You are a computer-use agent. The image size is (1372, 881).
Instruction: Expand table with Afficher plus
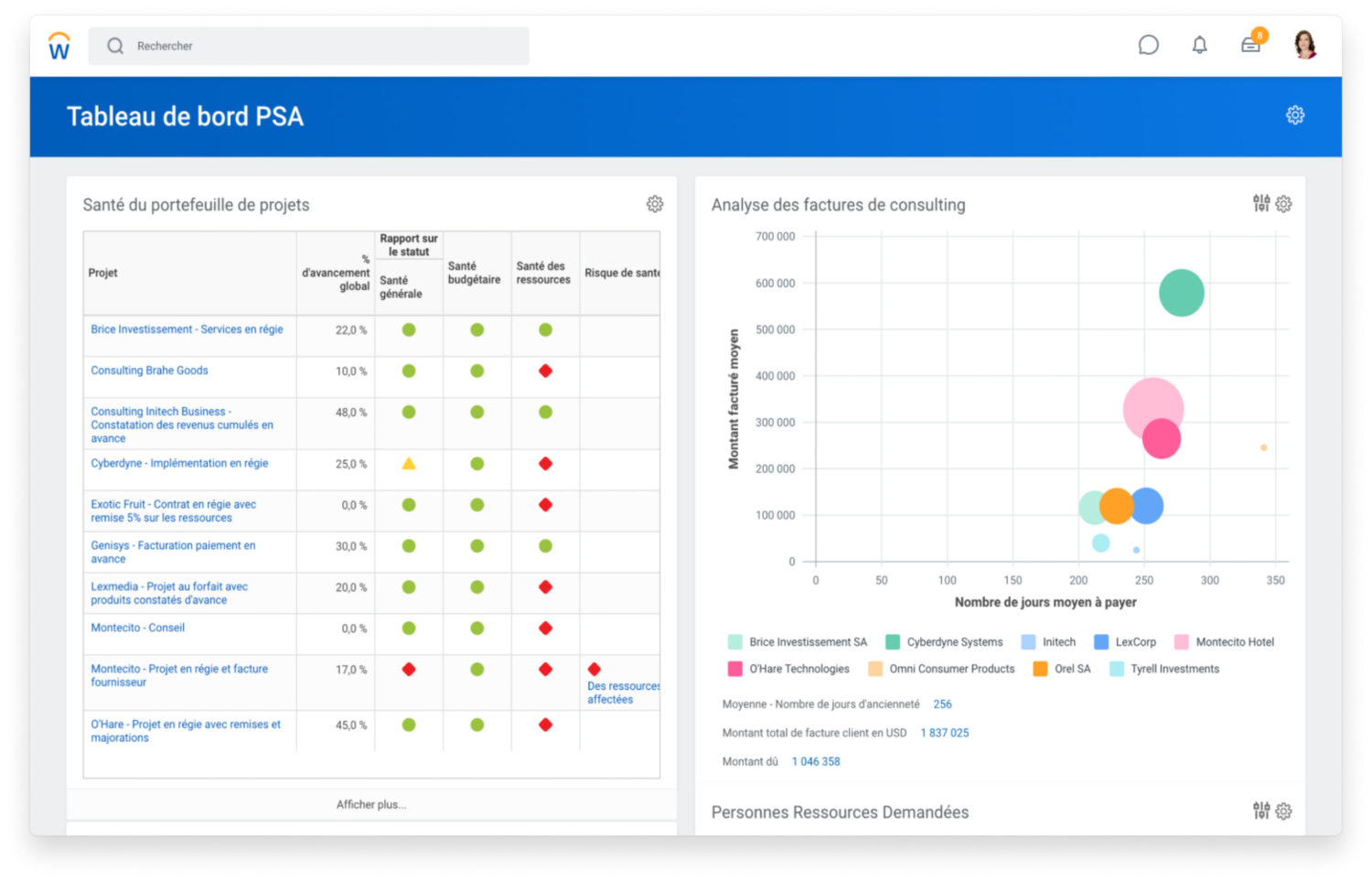click(371, 804)
